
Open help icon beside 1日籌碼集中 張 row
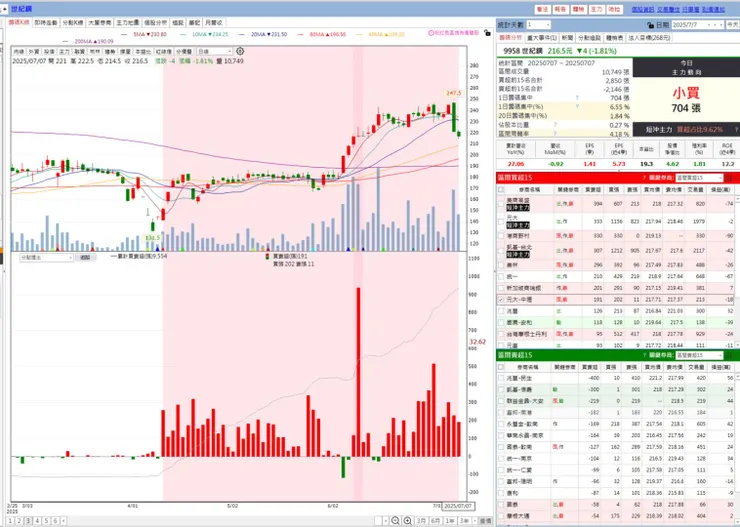coord(577,98)
